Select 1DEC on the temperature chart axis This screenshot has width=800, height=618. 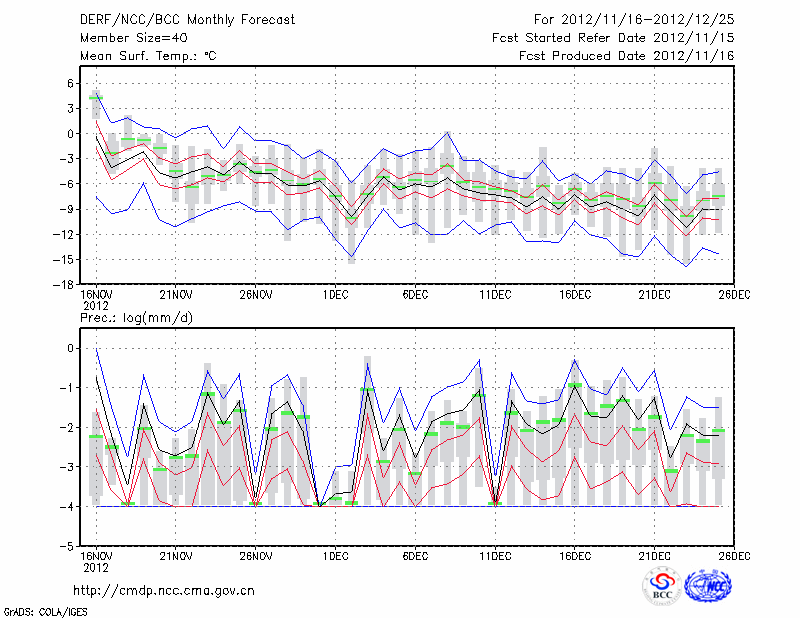point(335,295)
